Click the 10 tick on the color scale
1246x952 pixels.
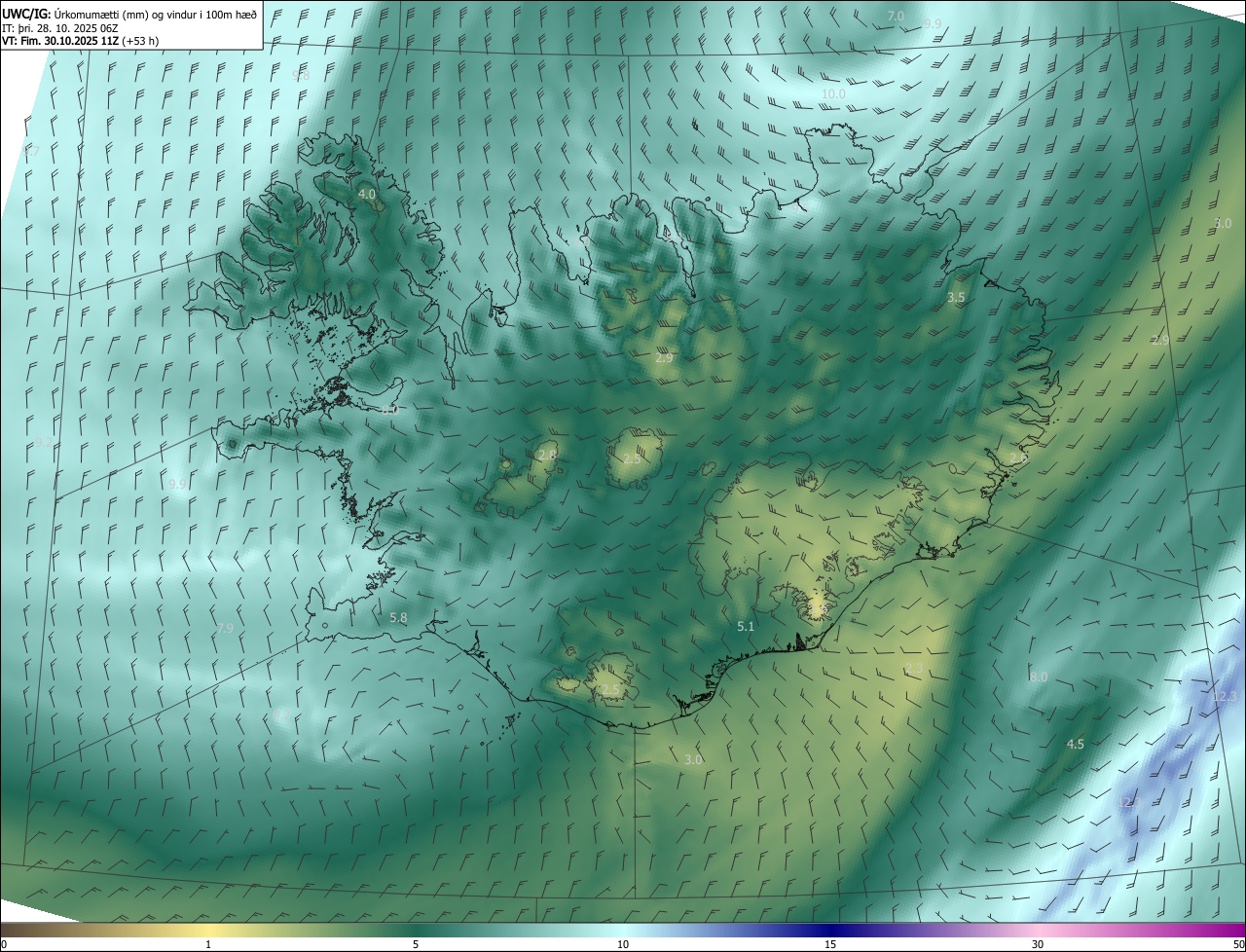pos(623,944)
